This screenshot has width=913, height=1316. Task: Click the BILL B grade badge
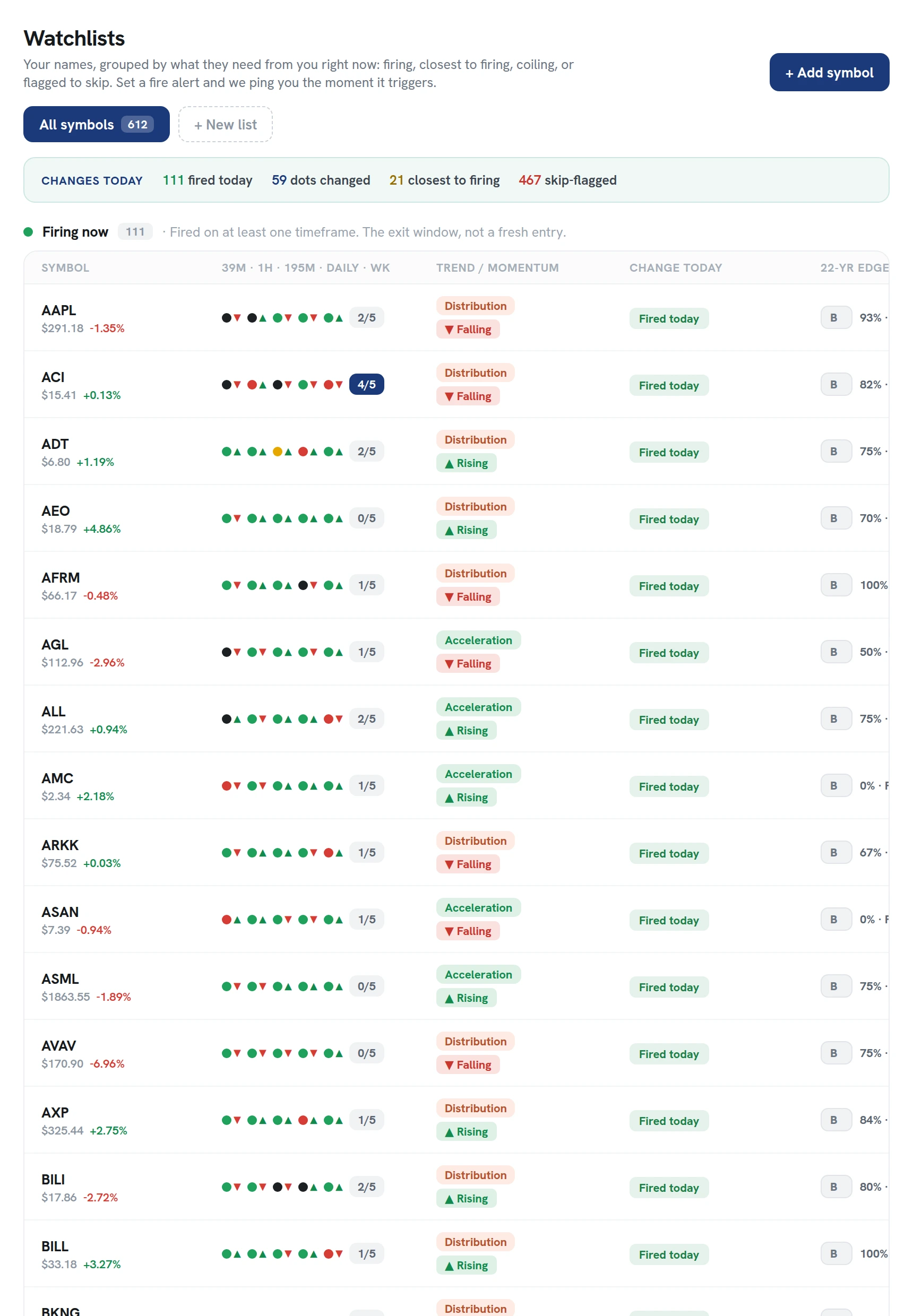pos(836,1254)
